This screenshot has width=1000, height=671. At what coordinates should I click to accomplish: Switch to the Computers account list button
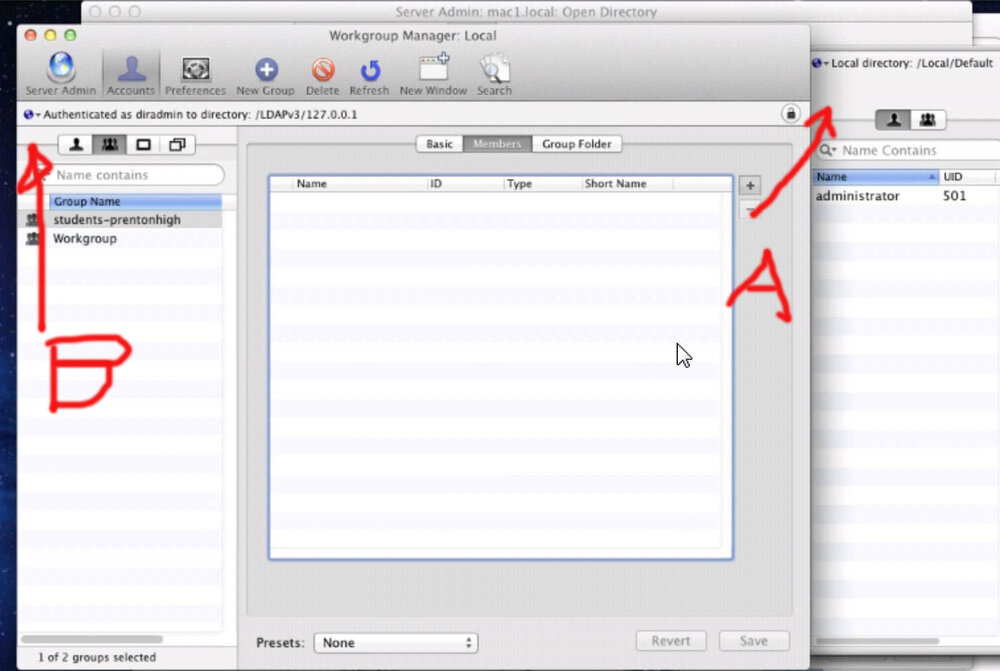point(143,145)
